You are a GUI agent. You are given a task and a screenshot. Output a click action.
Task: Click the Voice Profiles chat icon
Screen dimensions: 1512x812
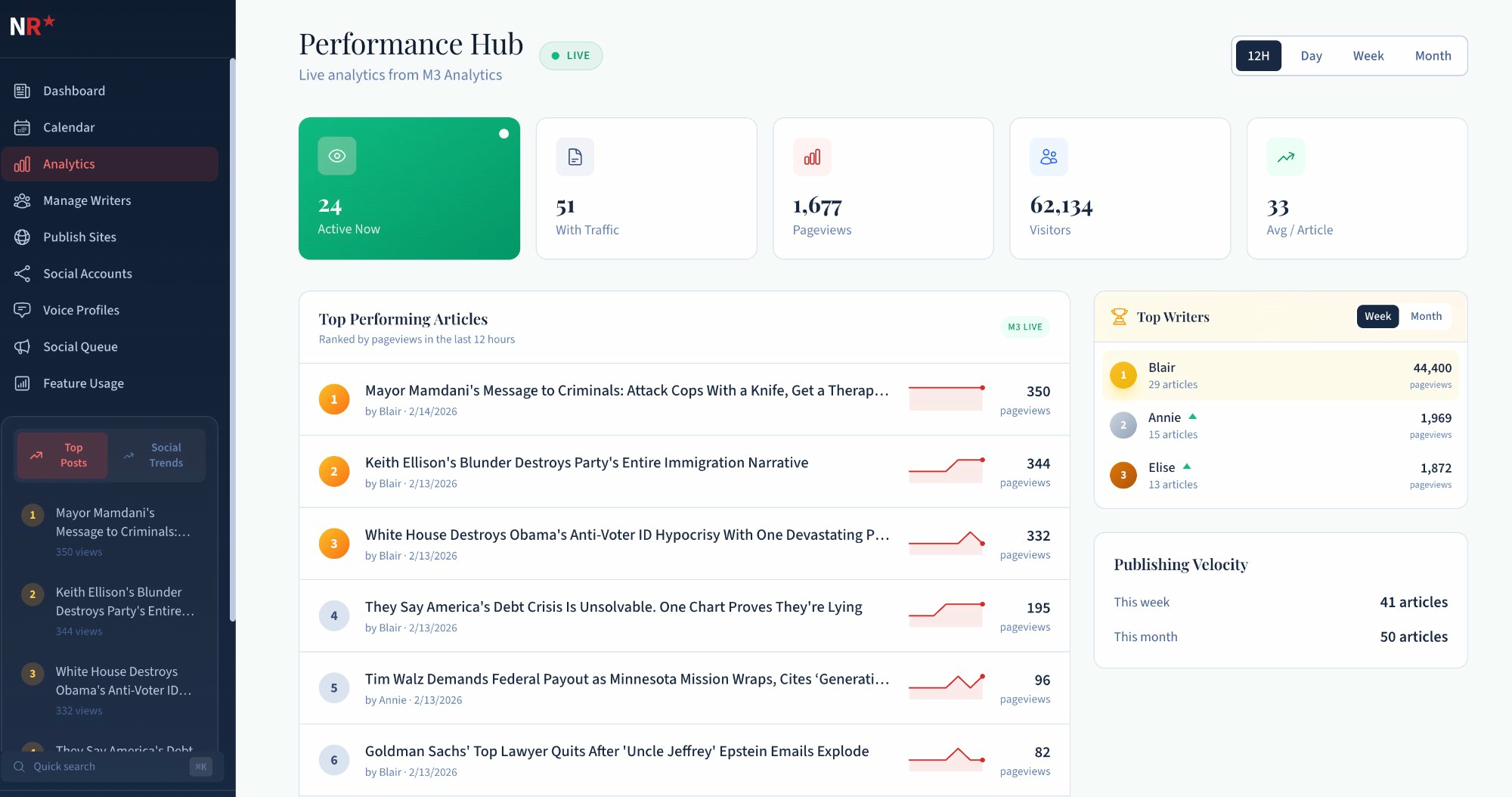22,310
